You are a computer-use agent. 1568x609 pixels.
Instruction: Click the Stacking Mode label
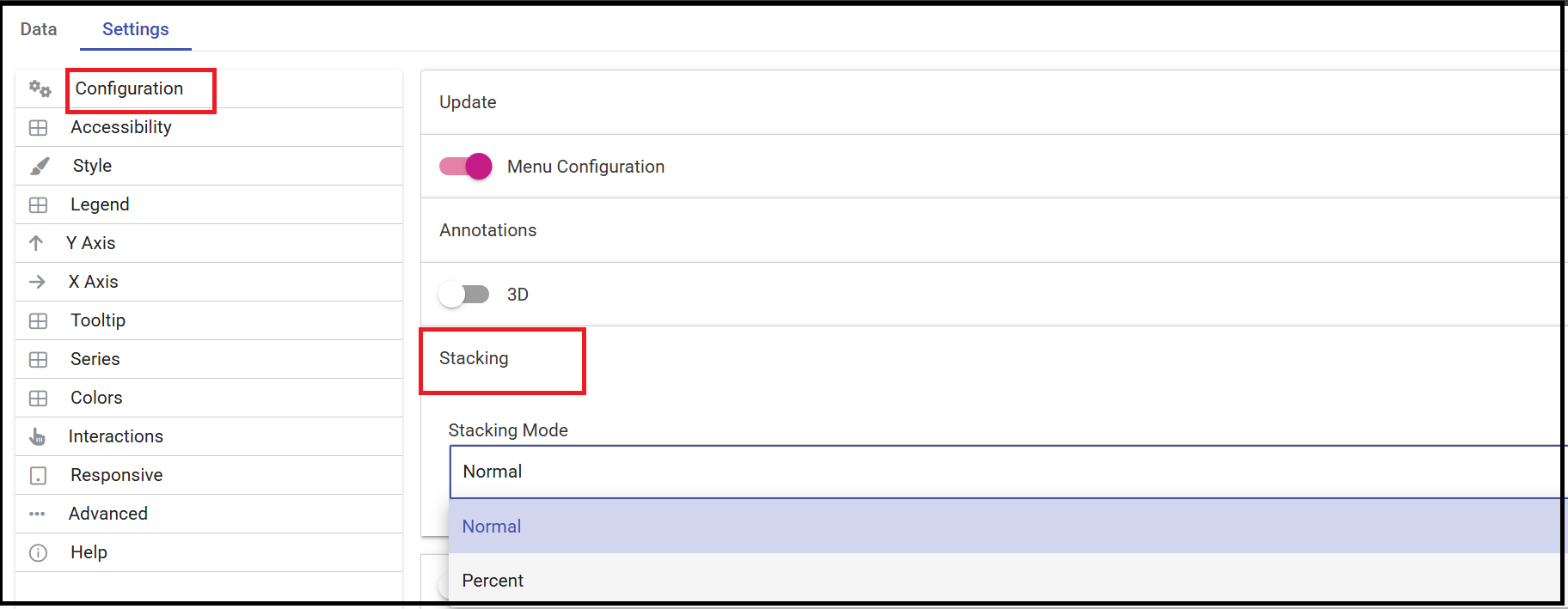508,430
